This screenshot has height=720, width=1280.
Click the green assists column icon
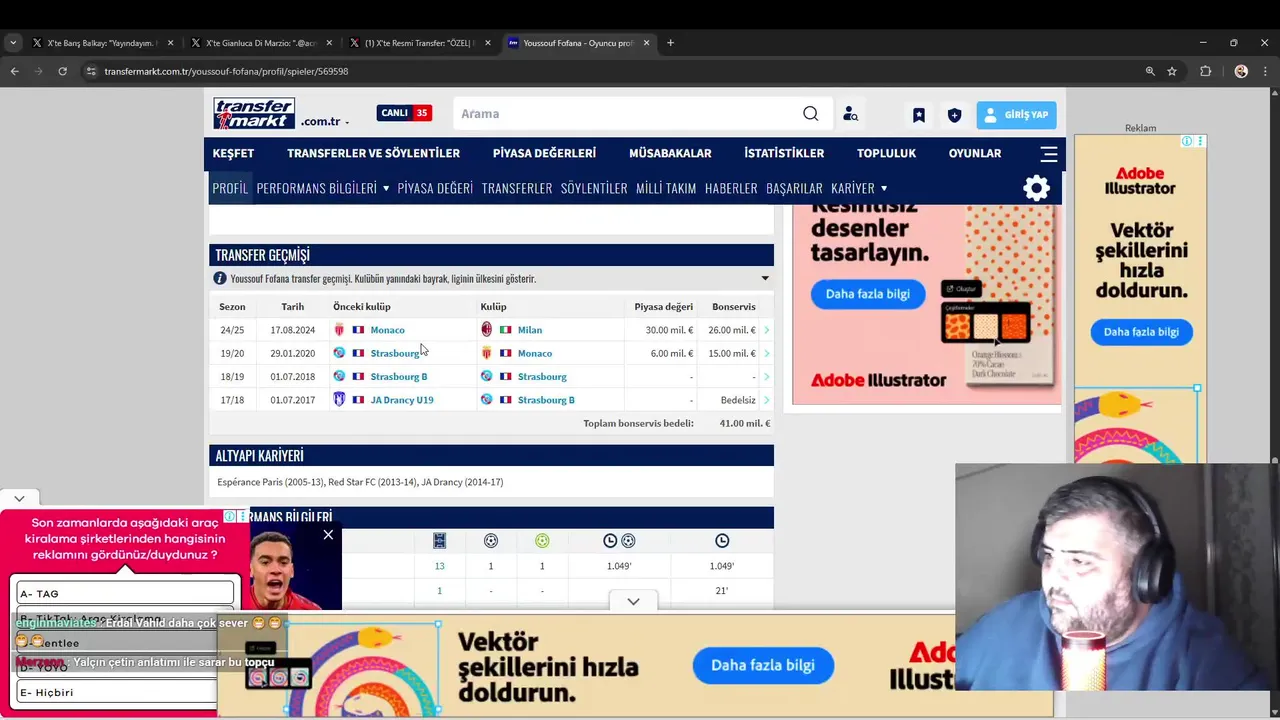542,541
